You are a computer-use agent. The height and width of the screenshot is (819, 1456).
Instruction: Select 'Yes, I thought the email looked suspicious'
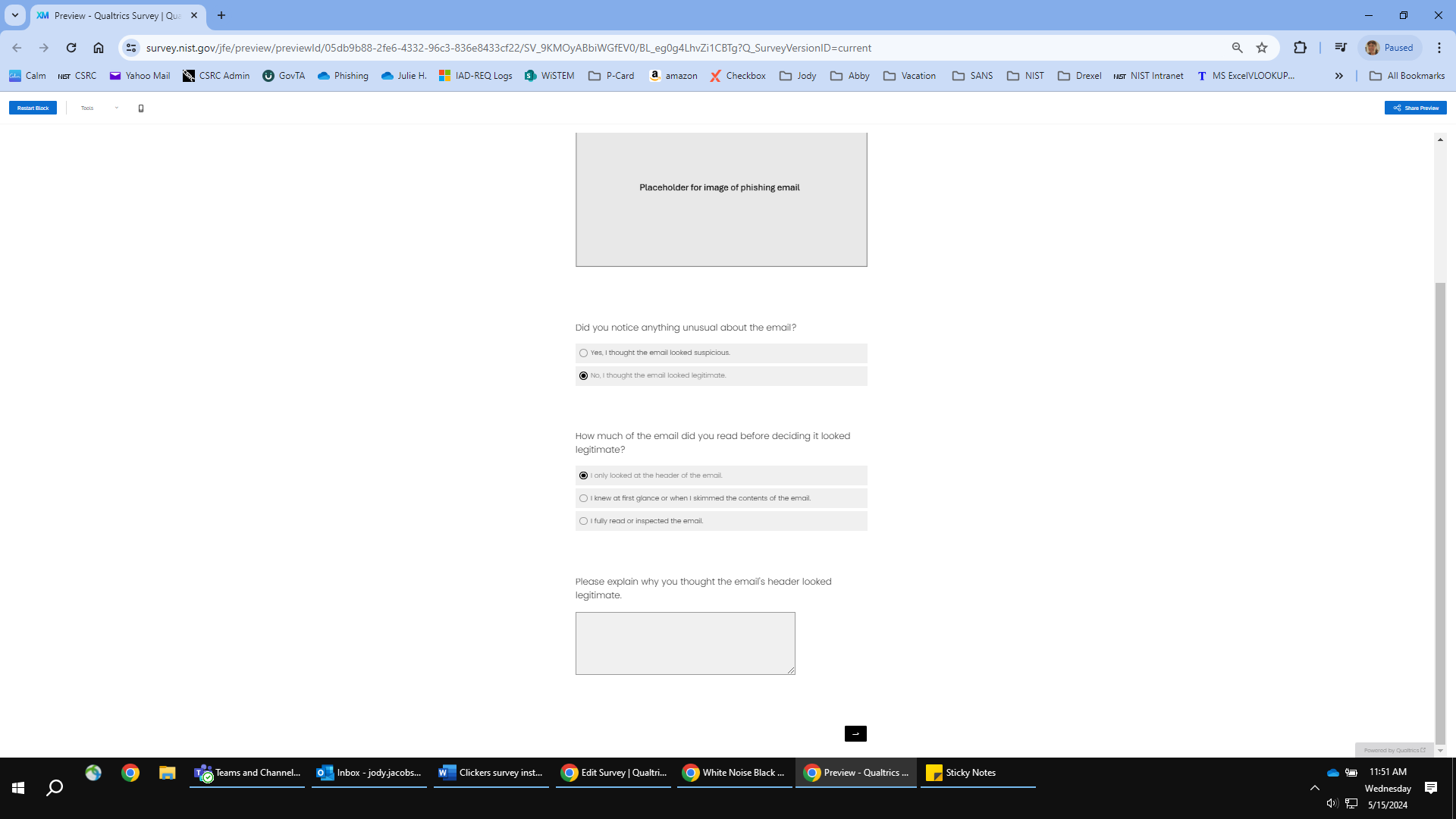(583, 353)
